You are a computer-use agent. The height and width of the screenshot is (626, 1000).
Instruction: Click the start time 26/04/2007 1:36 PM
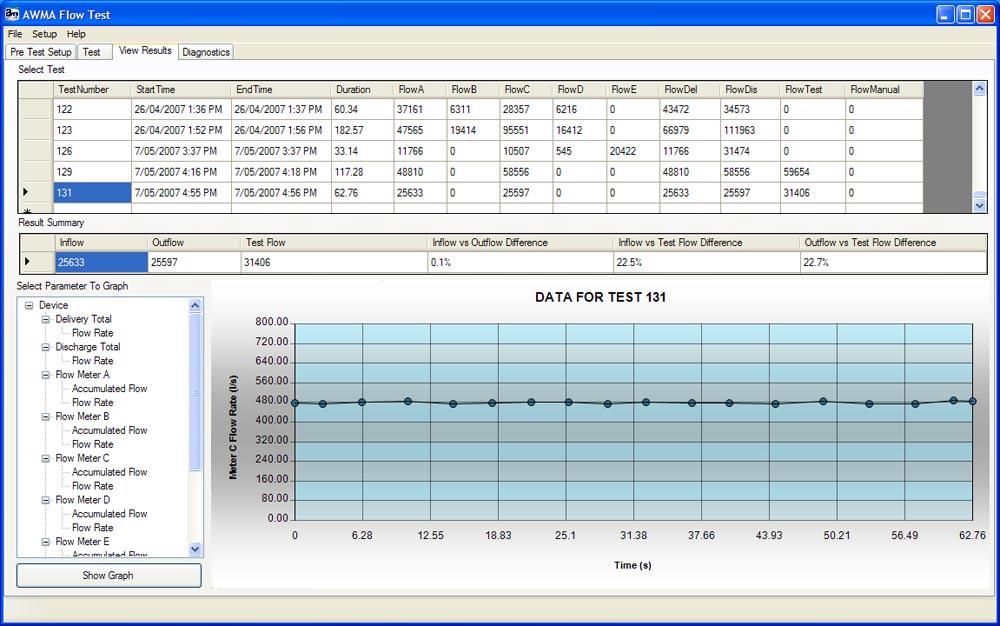click(182, 110)
